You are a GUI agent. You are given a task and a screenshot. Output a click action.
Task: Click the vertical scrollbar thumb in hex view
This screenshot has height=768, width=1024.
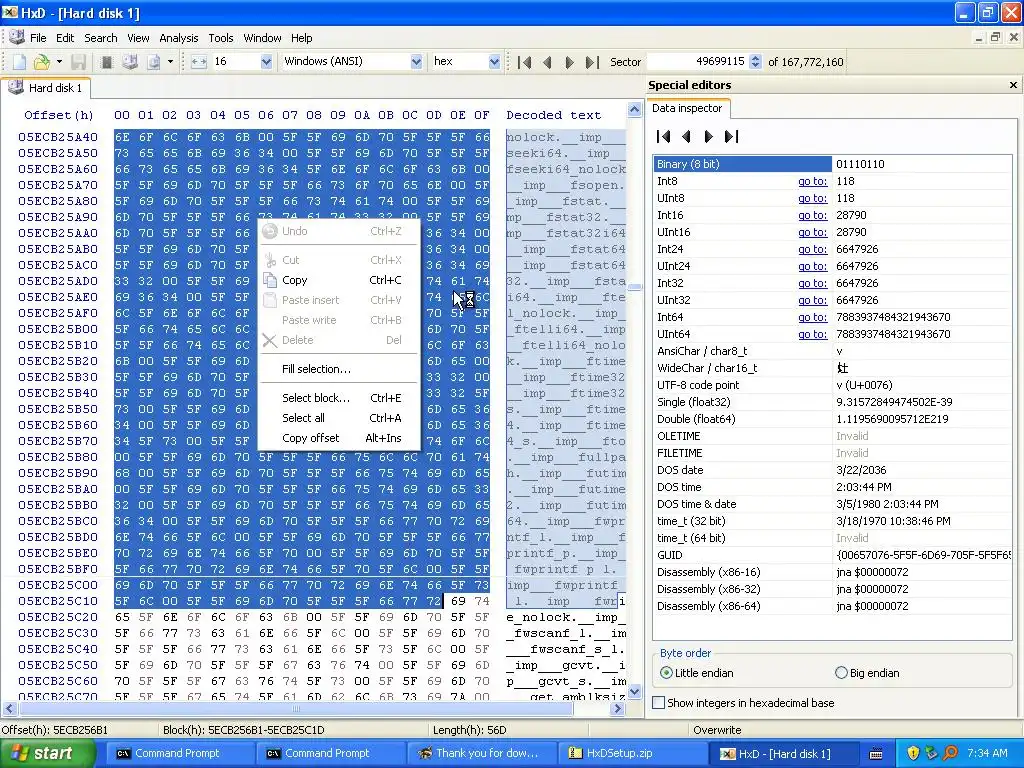[634, 287]
